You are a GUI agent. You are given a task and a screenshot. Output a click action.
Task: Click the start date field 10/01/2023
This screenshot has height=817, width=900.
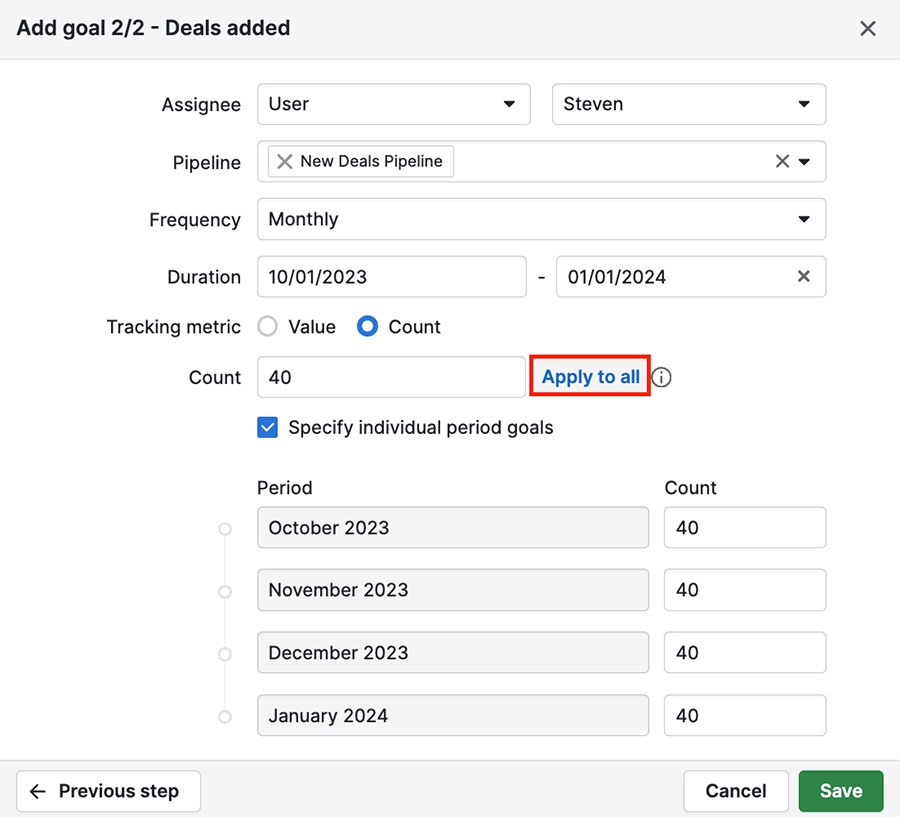coord(391,277)
